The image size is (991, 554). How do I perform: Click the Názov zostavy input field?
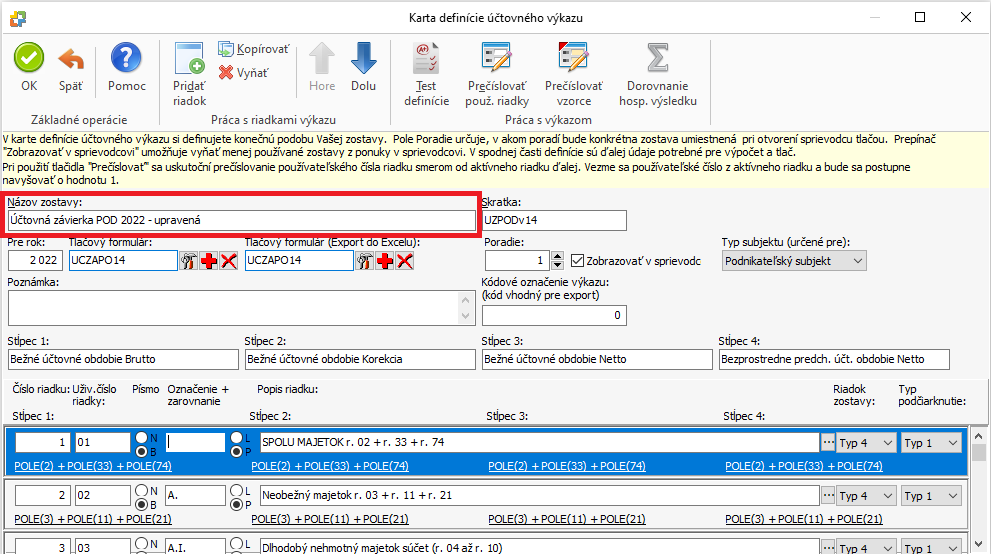[x=240, y=220]
